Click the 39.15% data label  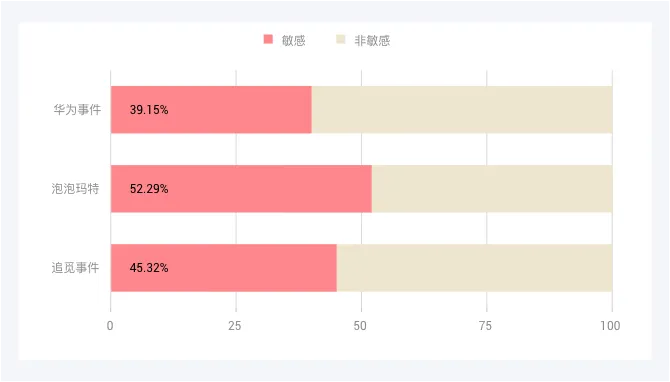[149, 110]
